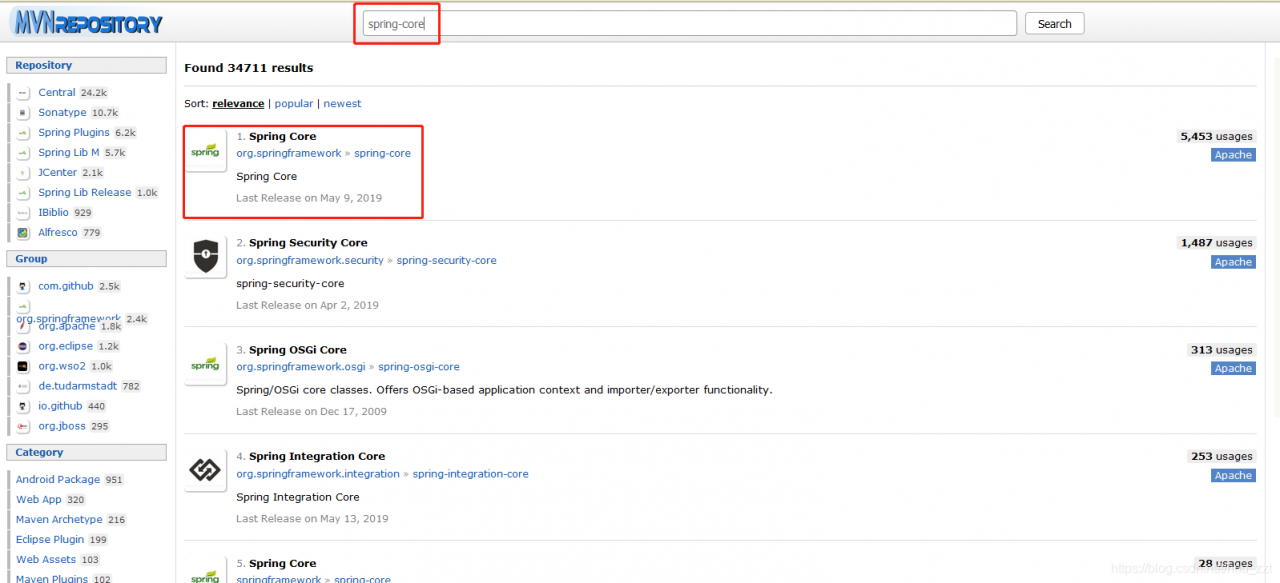Viewport: 1280px width, 583px height.
Task: Filter by org.jboss group
Action: (x=62, y=426)
